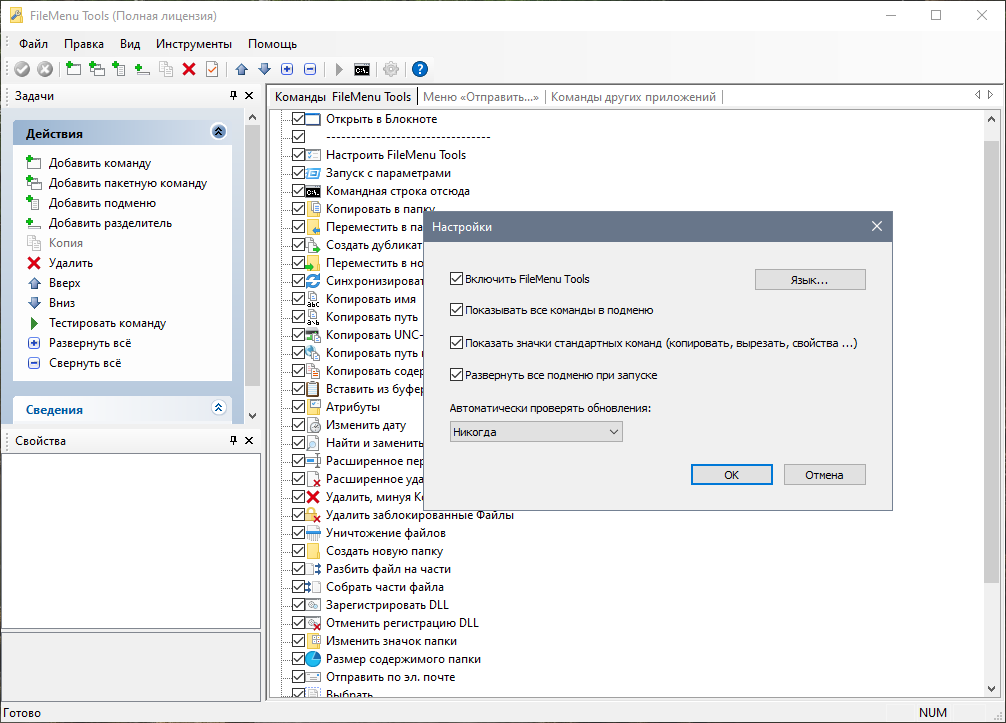The image size is (1006, 723).
Task: Collapse the "Действия" panel section
Action: pyautogui.click(x=219, y=132)
